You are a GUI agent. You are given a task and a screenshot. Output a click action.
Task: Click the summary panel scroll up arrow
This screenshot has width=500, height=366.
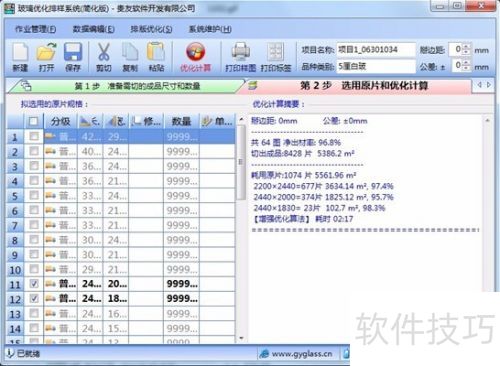tap(487, 120)
